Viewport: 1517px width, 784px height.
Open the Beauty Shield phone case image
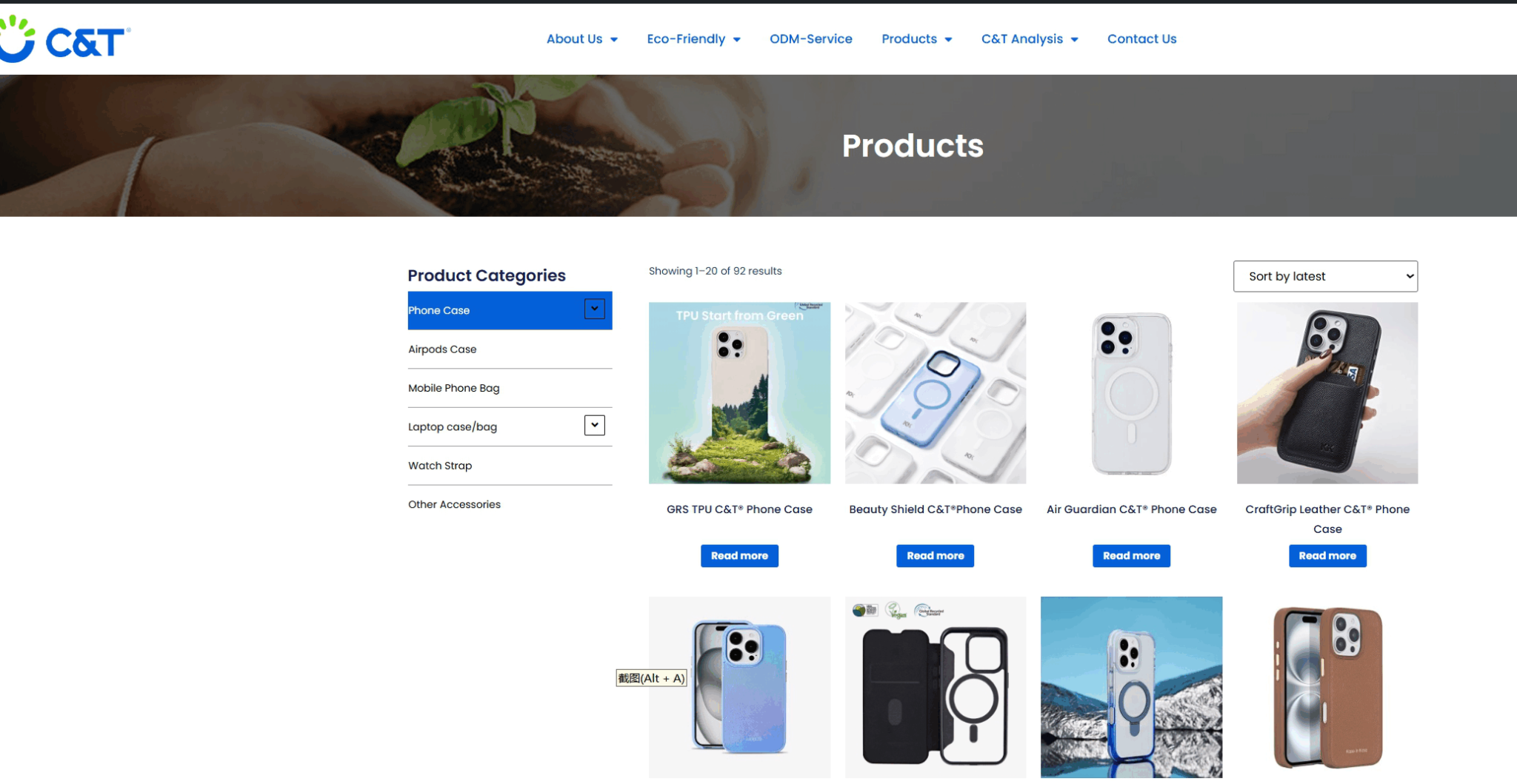936,393
